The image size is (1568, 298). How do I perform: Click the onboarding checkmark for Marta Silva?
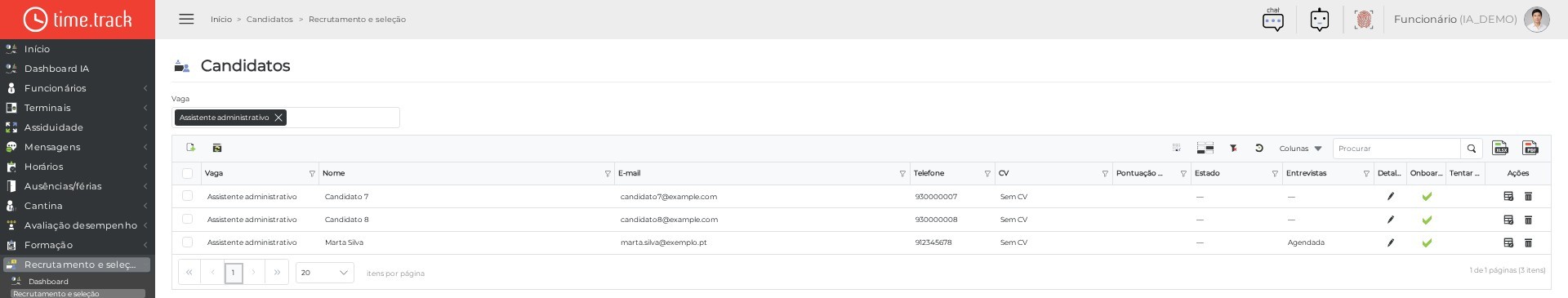tap(1427, 242)
